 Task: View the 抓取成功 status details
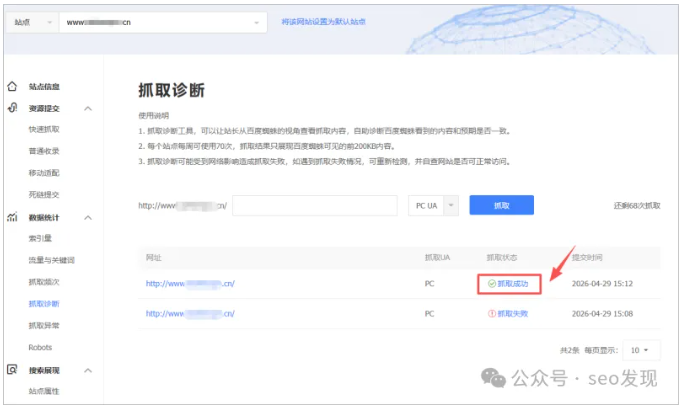513,284
